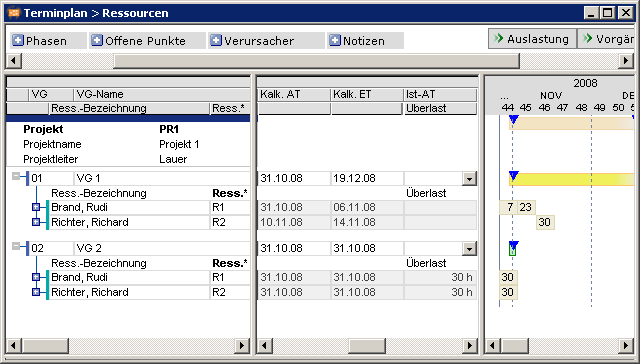Screen dimensions: 640x364
Task: Click the project ID PR1
Action: tap(169, 129)
